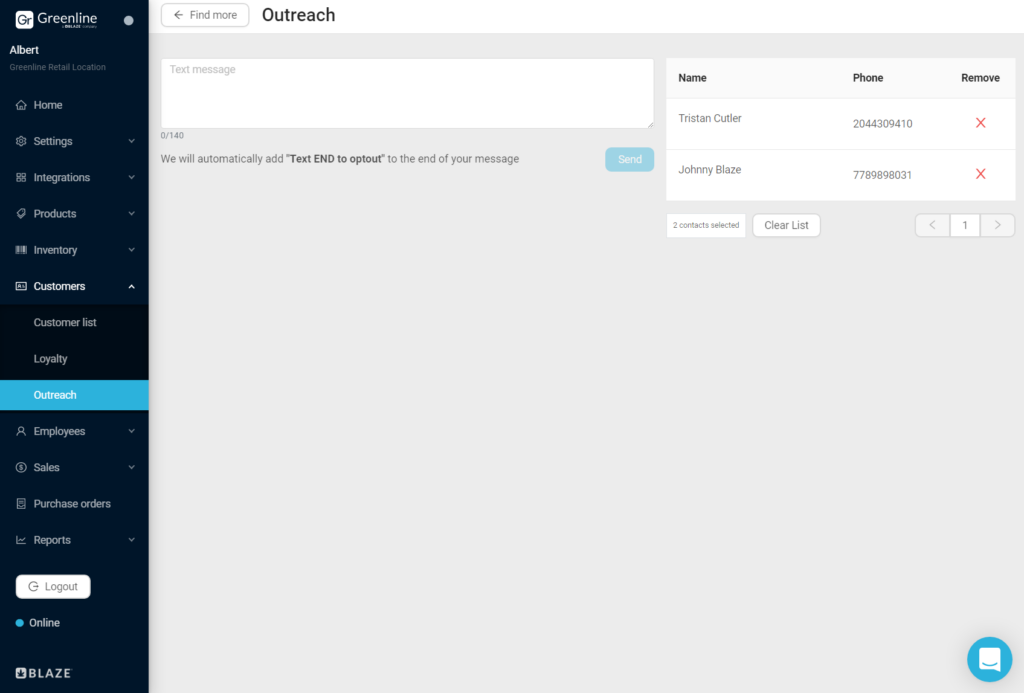Click the Products tag icon
The image size is (1024, 693).
(x=21, y=214)
